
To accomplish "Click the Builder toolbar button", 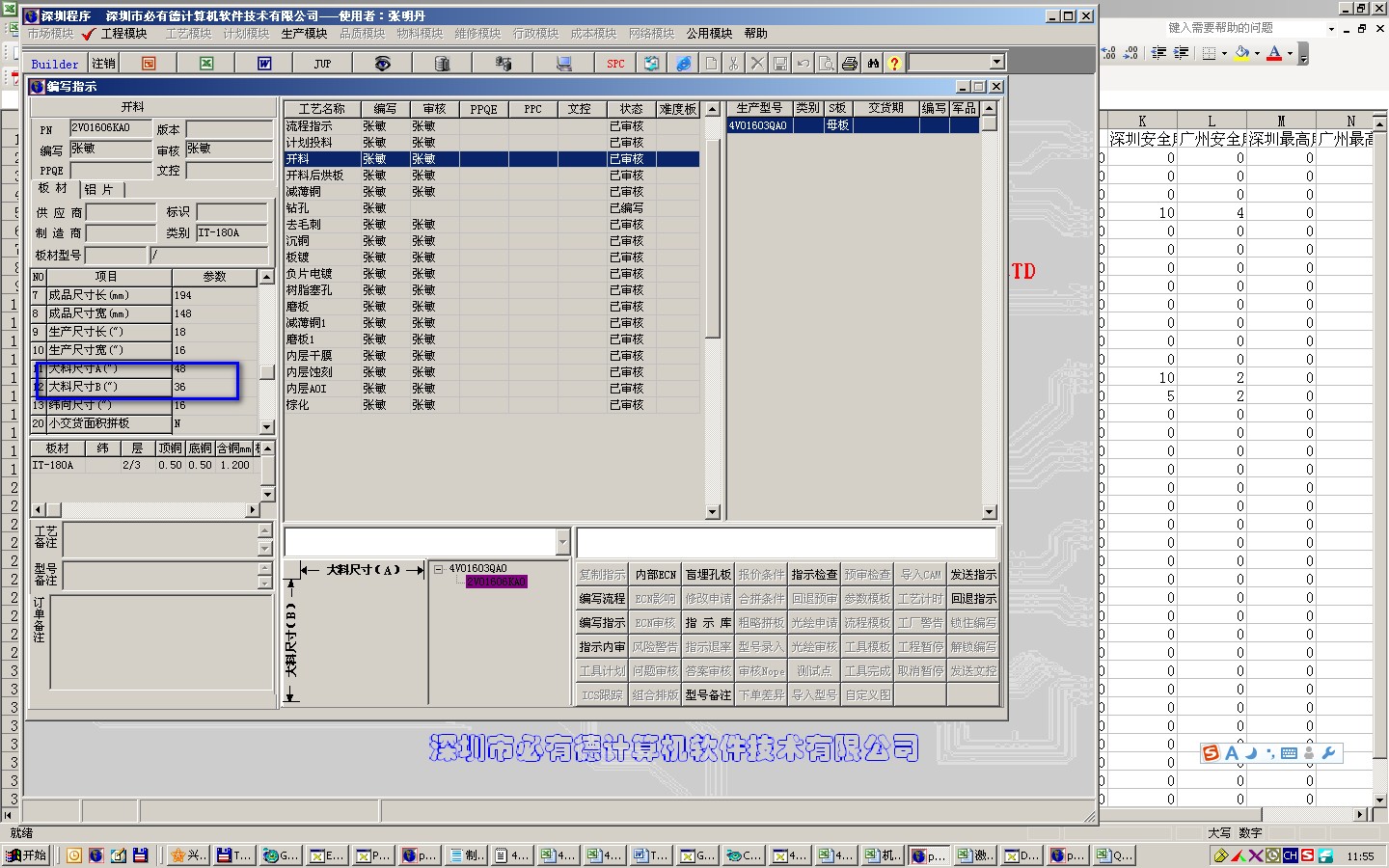I will click(55, 64).
